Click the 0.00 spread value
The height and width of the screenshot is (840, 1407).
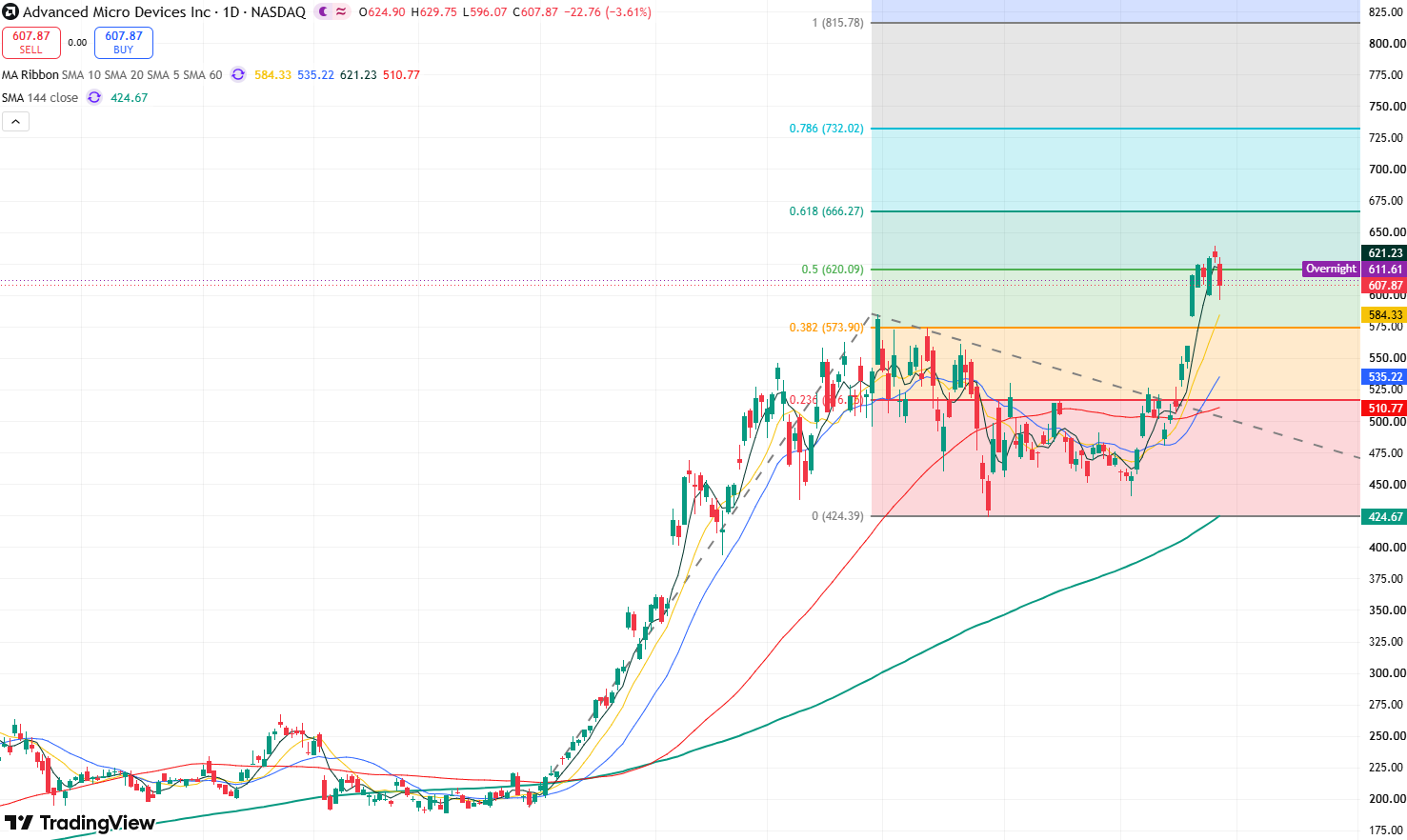pyautogui.click(x=77, y=43)
